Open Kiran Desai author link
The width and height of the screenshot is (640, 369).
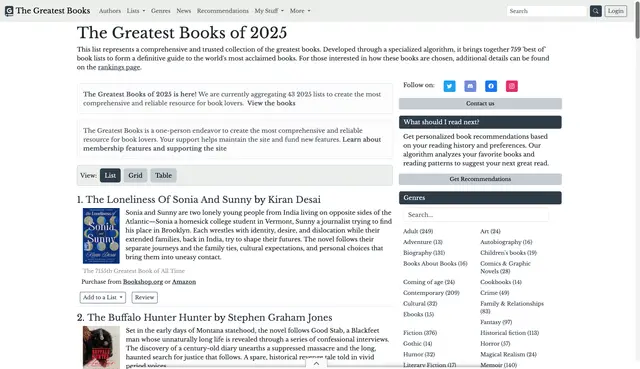point(294,200)
